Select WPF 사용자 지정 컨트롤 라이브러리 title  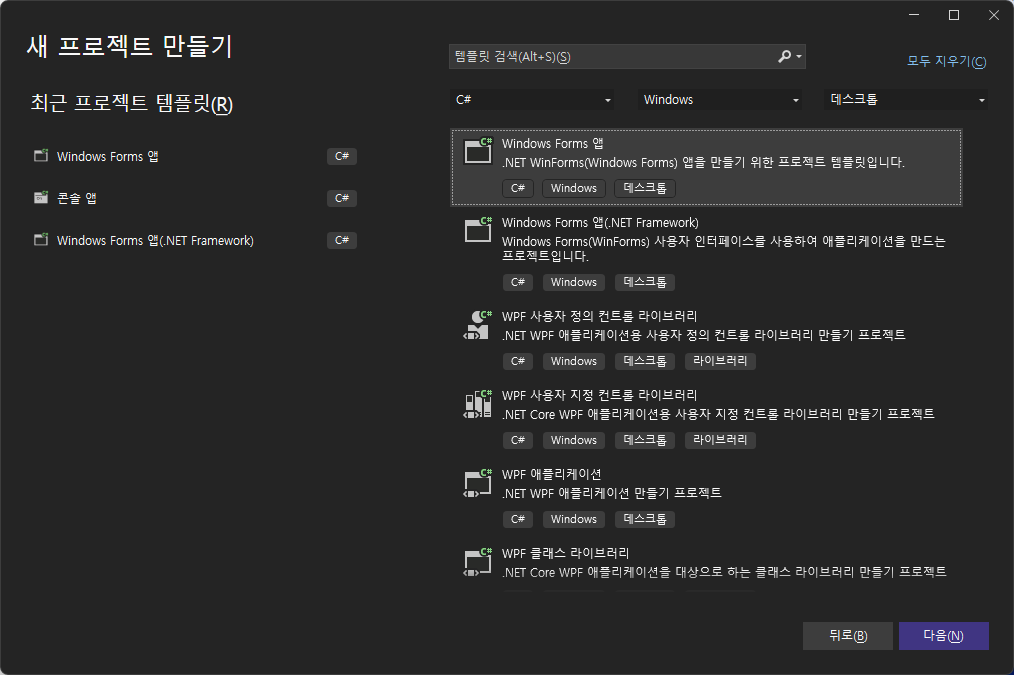[599, 395]
